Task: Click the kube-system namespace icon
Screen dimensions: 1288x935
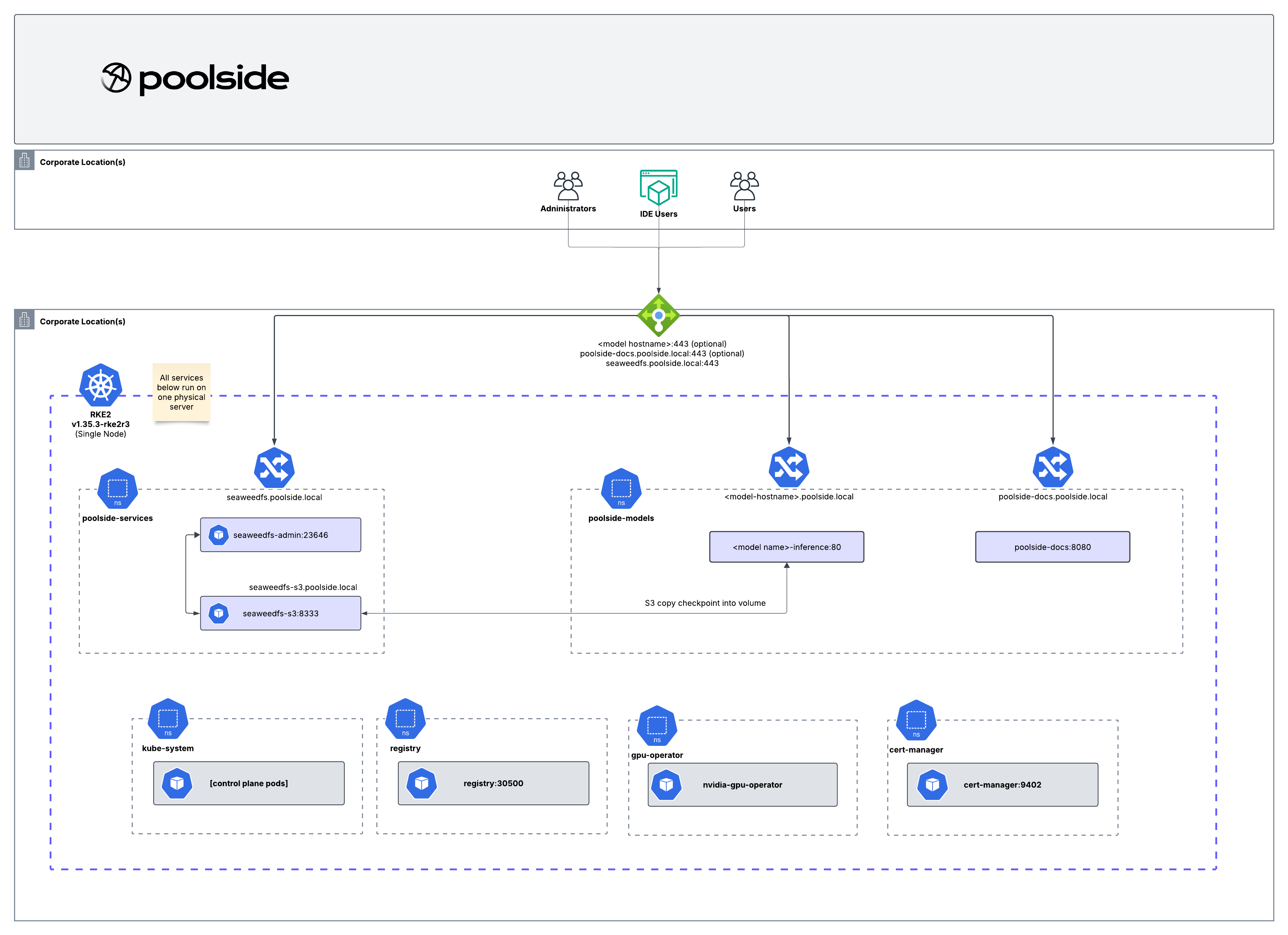Action: click(168, 719)
